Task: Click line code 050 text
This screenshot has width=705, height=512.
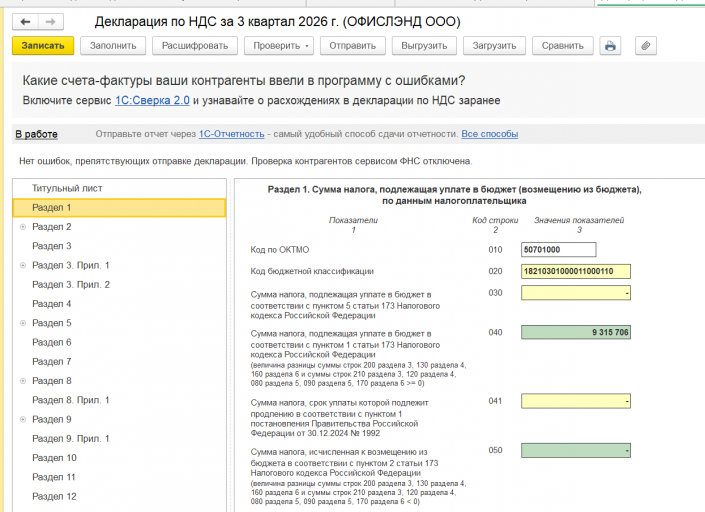Action: click(495, 450)
